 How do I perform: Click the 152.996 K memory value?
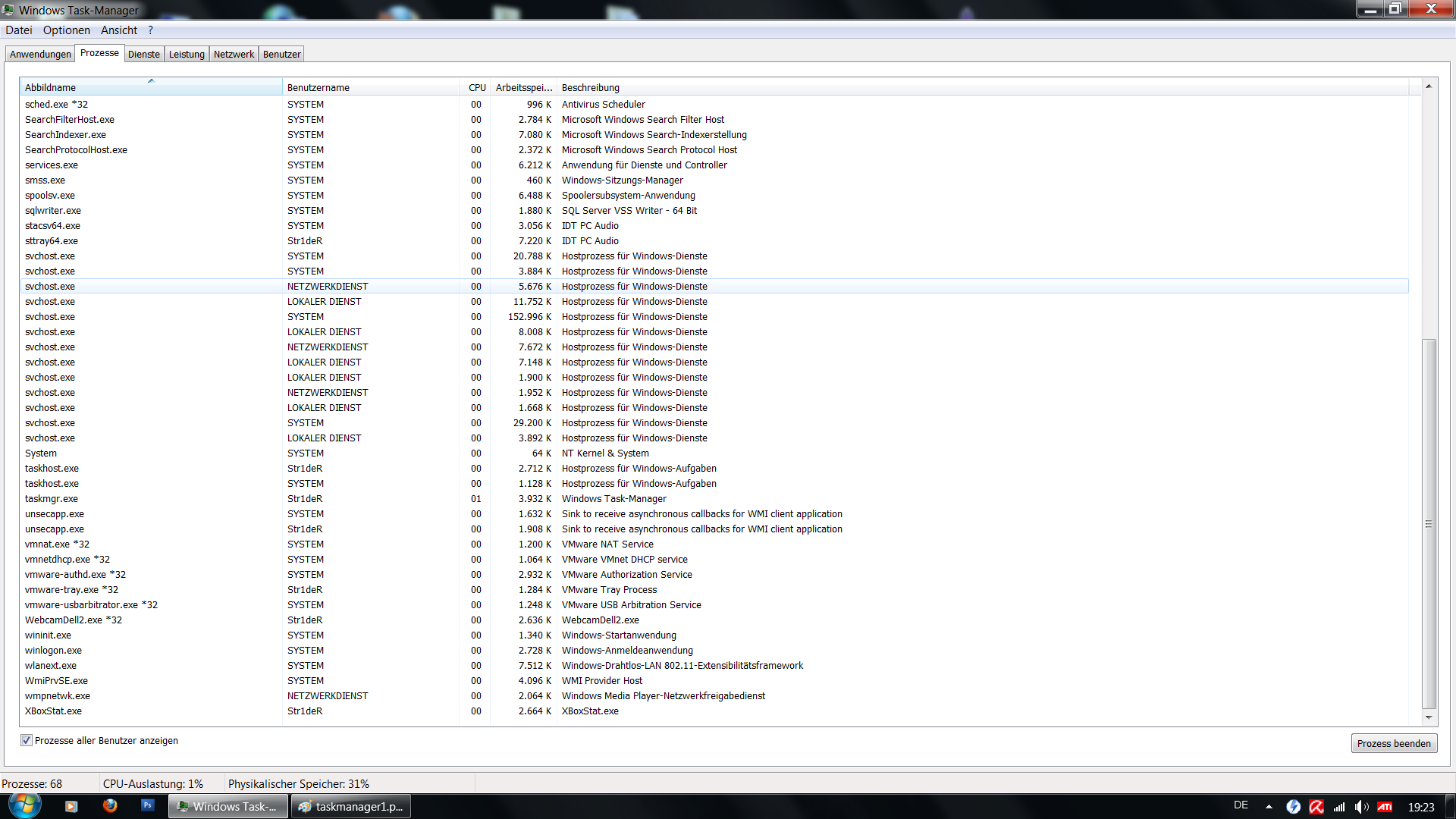(x=530, y=317)
